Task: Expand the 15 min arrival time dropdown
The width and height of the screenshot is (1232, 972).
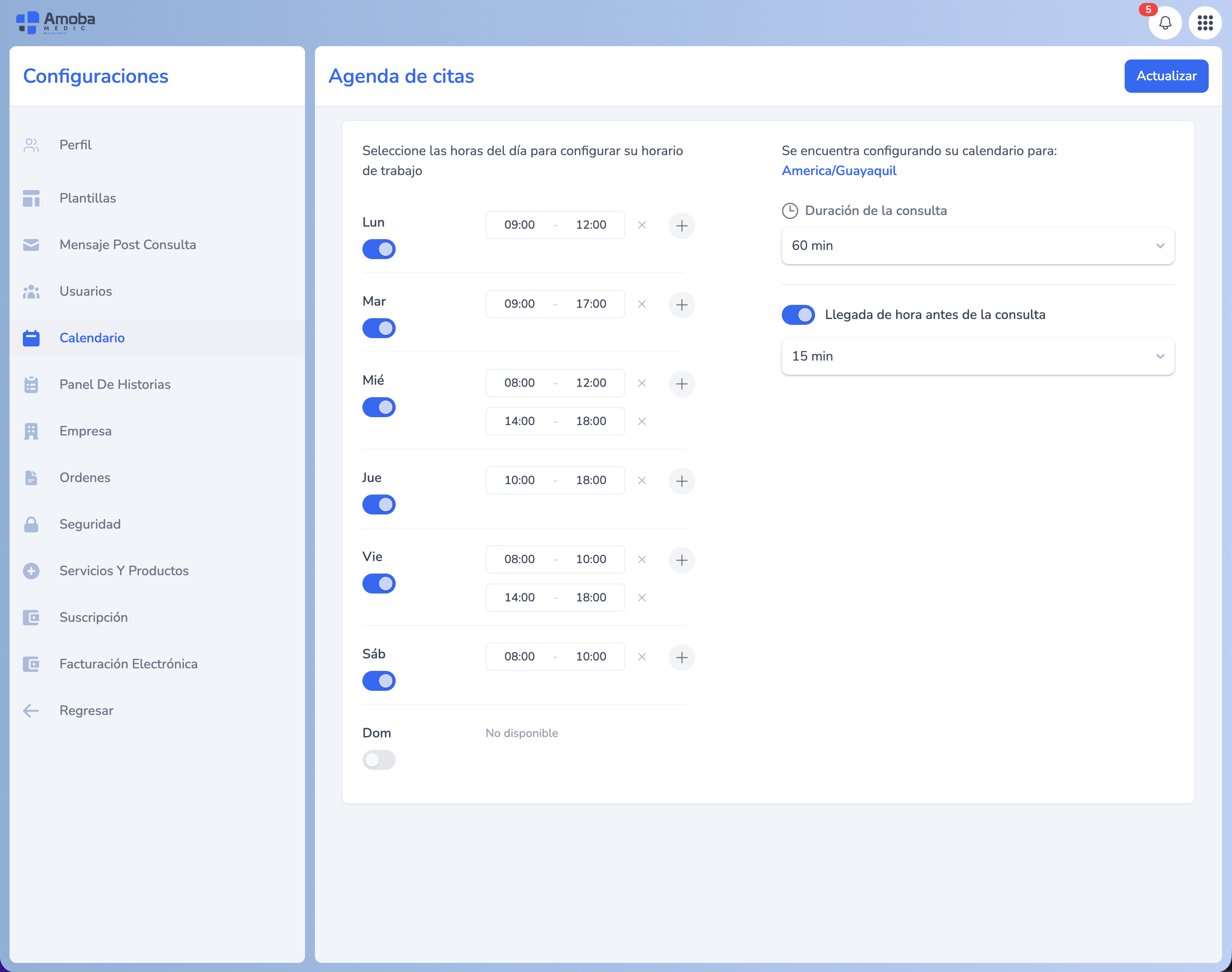Action: point(977,356)
